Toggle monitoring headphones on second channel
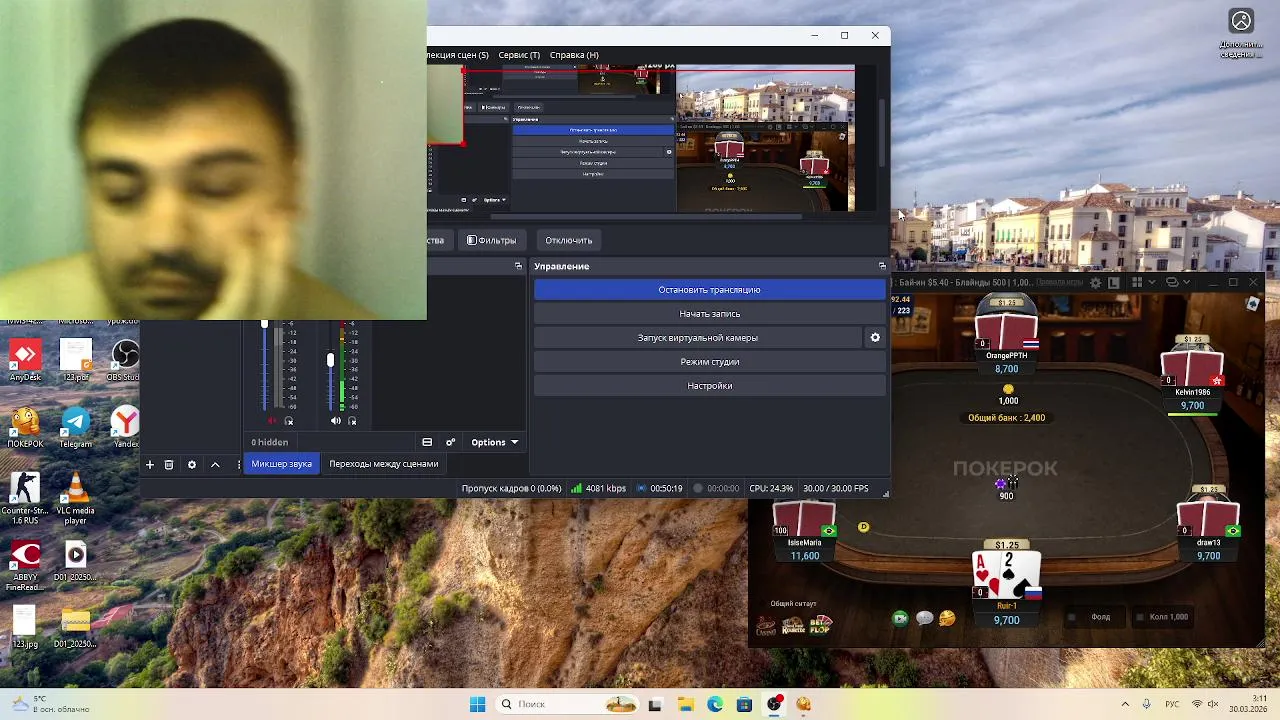Viewport: 1280px width, 720px height. [x=352, y=421]
